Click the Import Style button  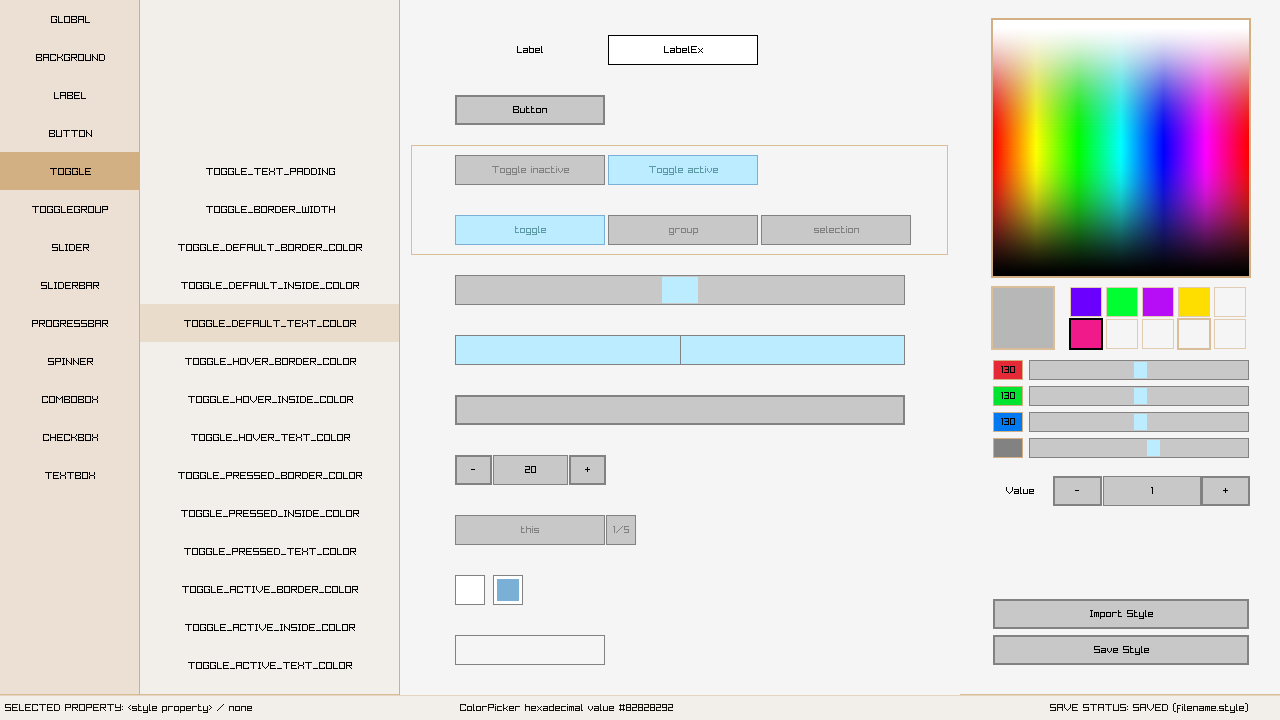(1120, 614)
